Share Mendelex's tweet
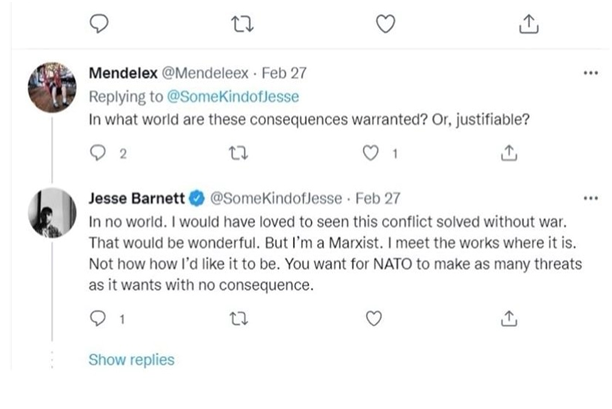 click(509, 153)
